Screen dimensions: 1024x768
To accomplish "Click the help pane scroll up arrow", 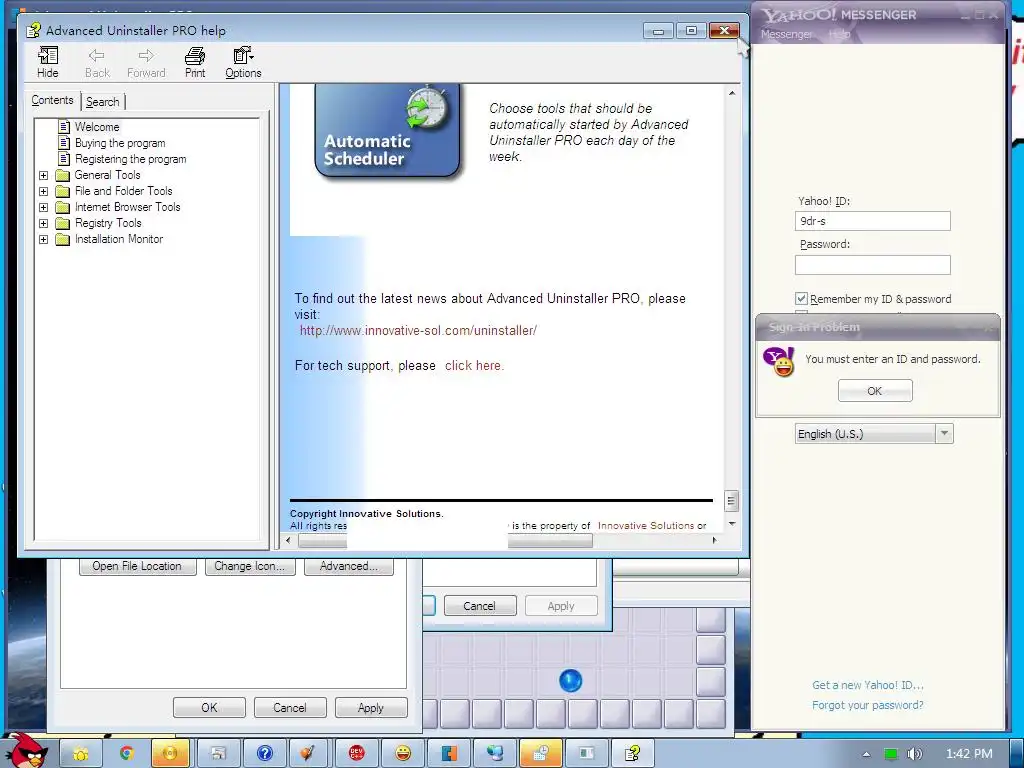I will click(731, 93).
